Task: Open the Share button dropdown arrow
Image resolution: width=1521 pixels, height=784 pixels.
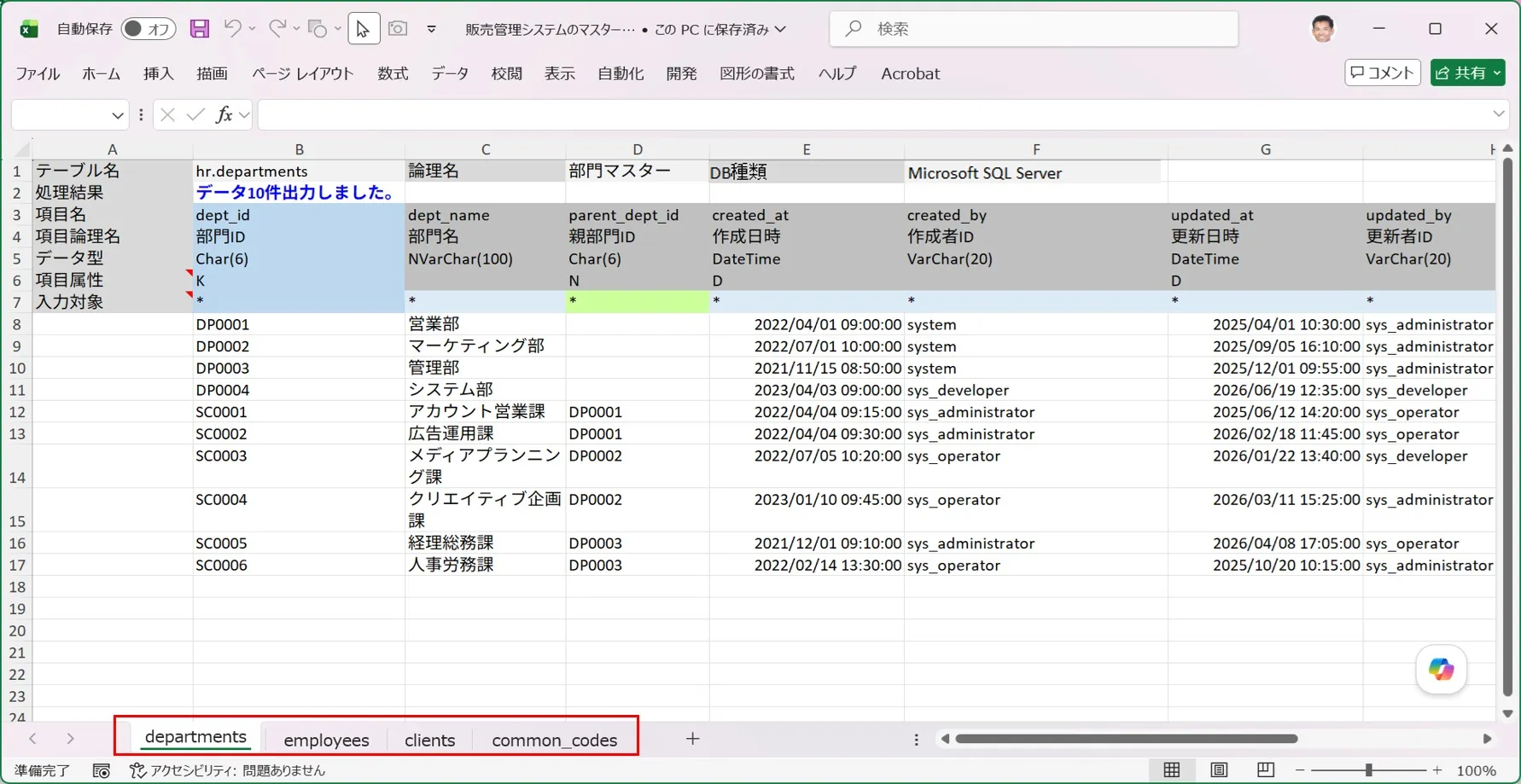Action: (1497, 73)
